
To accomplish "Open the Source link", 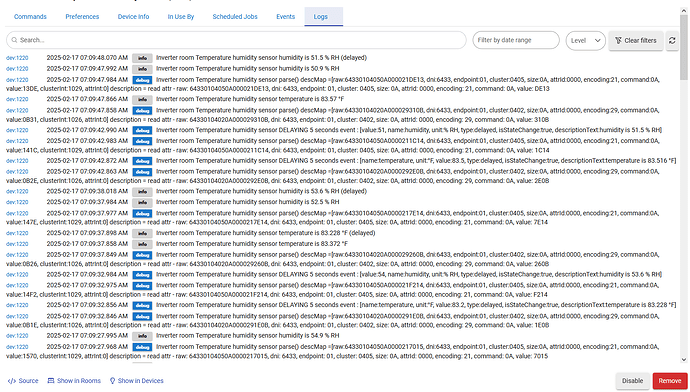I will [x=23, y=381].
